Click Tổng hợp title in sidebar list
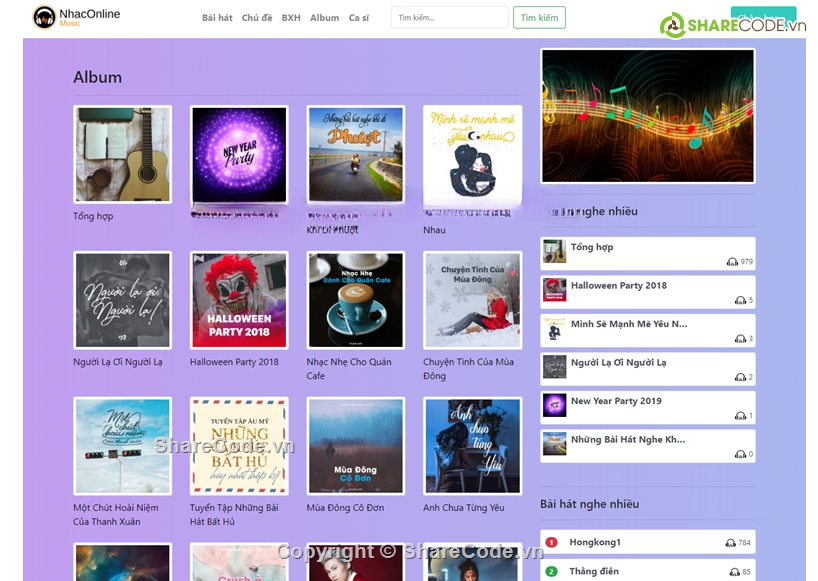The image size is (818, 581). 592,247
